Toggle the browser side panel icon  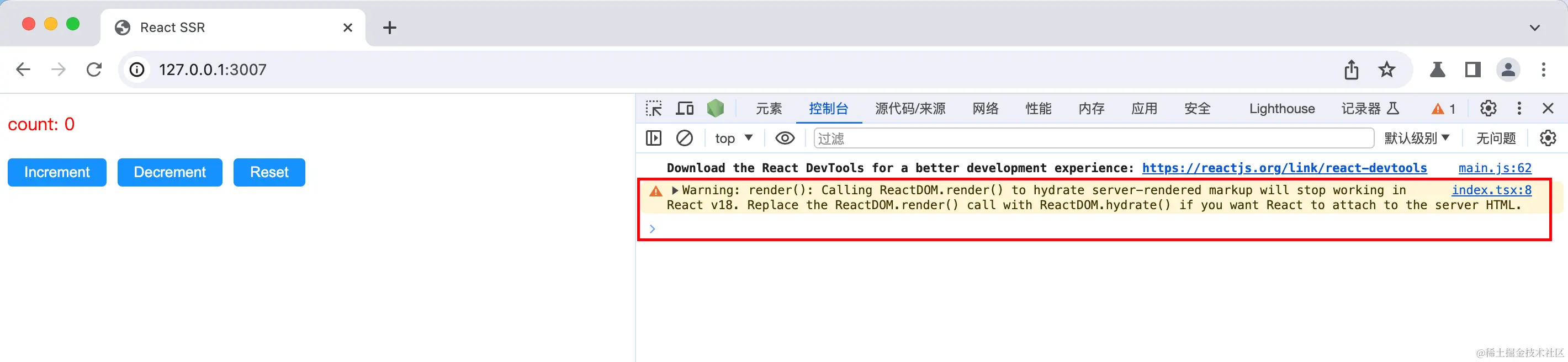coord(1472,70)
